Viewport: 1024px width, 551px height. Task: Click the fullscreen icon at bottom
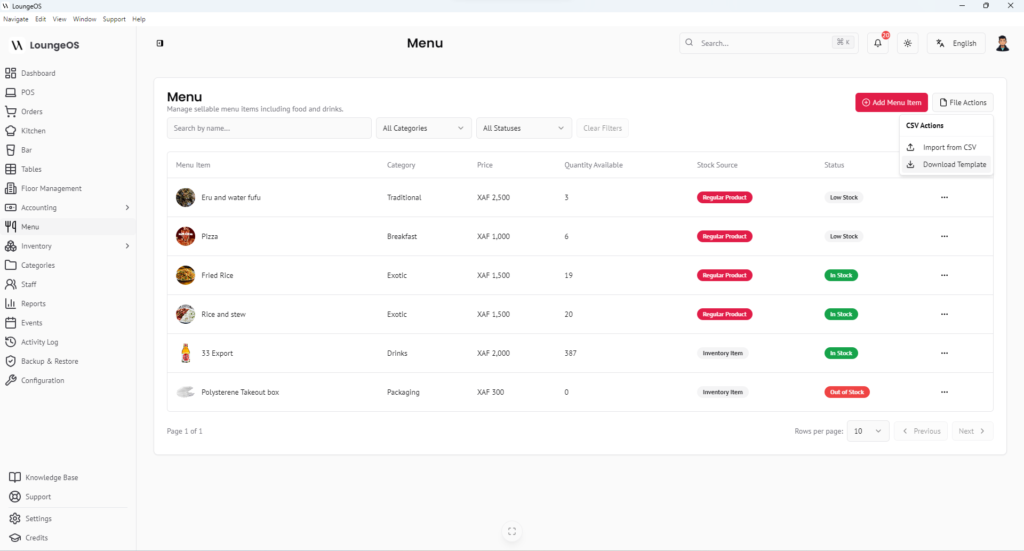coord(511,532)
